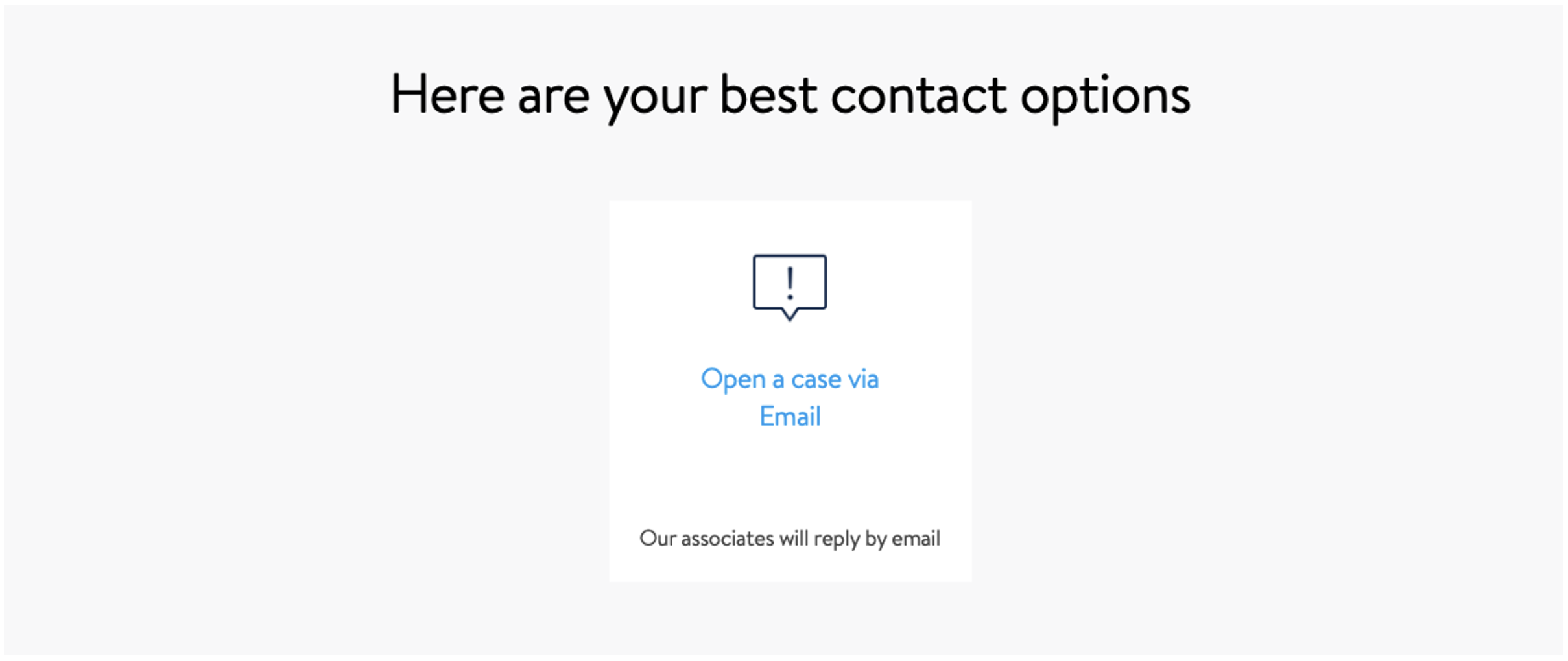Click the word 'case' in blue link
The image size is (1568, 661).
816,380
